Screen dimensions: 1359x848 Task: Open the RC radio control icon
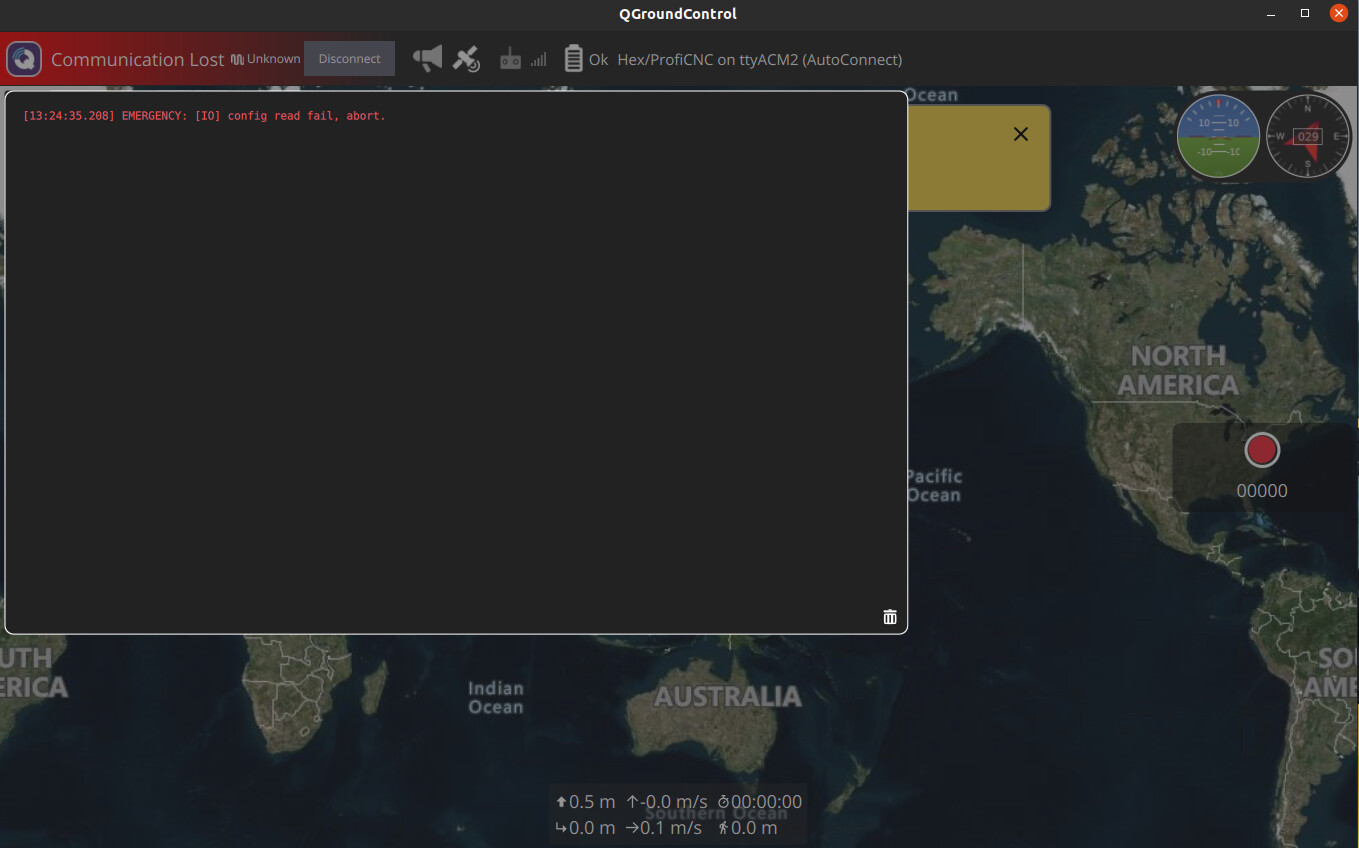(x=510, y=59)
